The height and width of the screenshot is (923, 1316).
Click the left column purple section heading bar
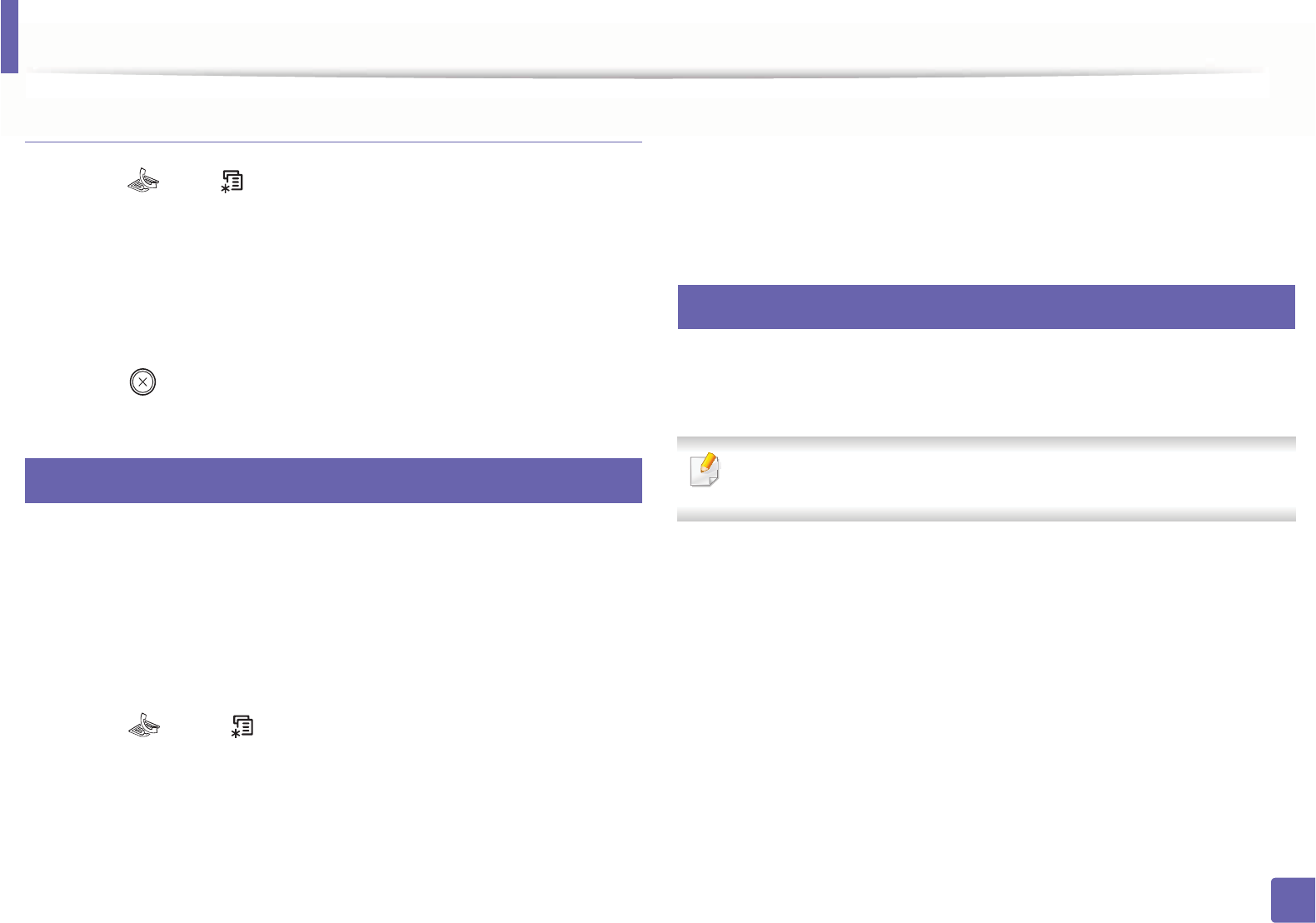click(333, 481)
